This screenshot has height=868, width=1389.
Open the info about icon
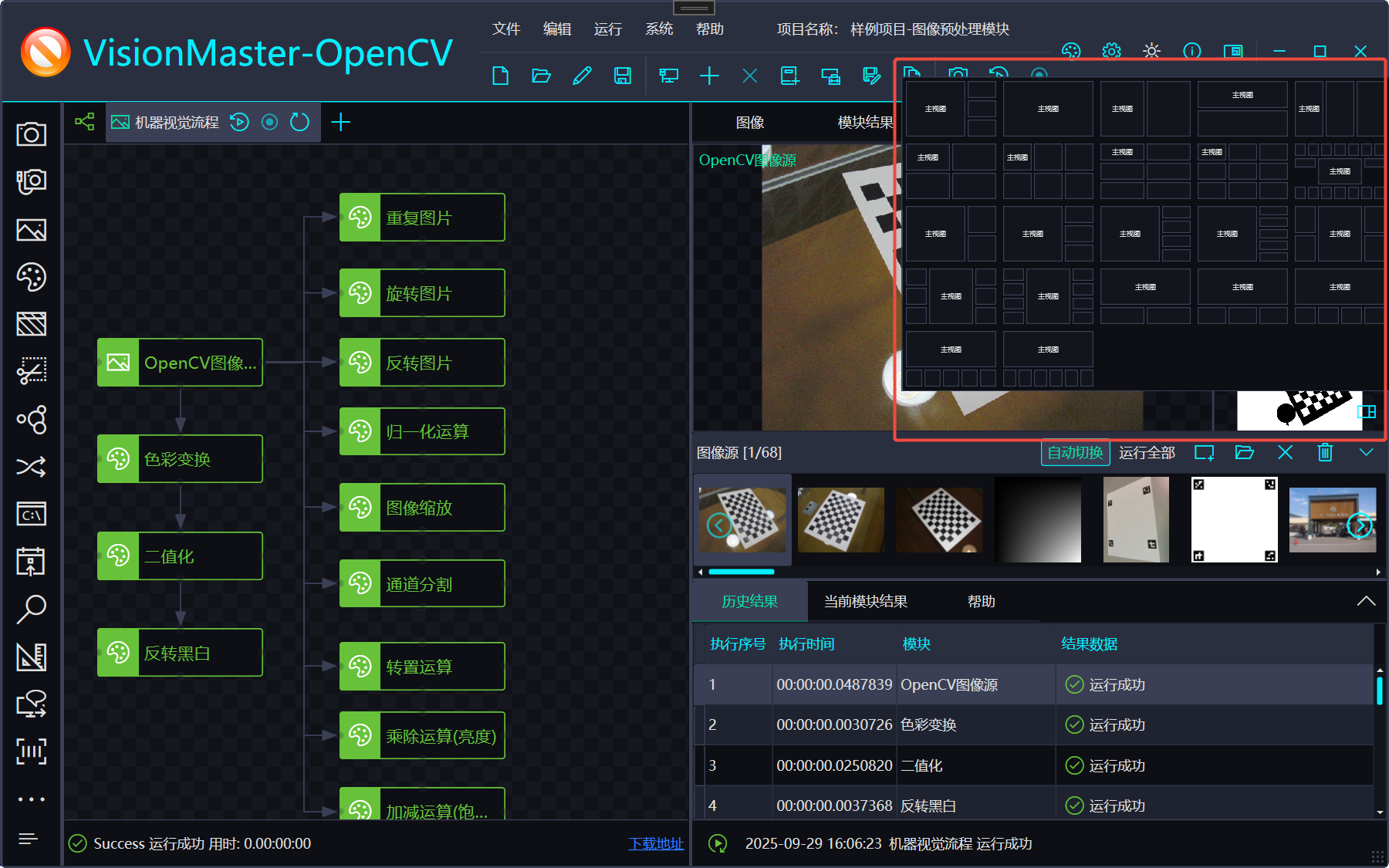tap(1192, 51)
